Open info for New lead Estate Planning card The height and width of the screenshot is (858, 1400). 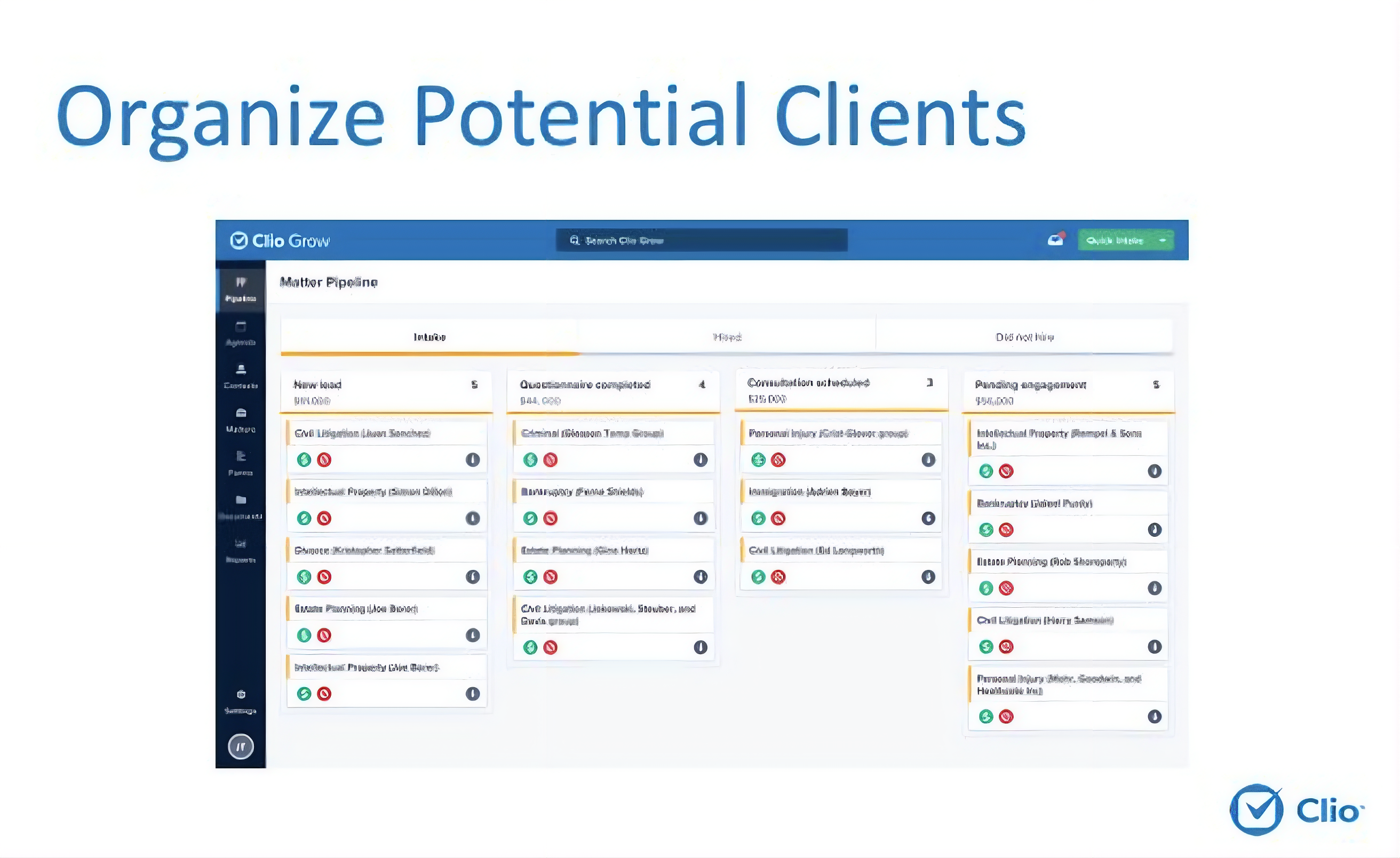pyautogui.click(x=473, y=635)
